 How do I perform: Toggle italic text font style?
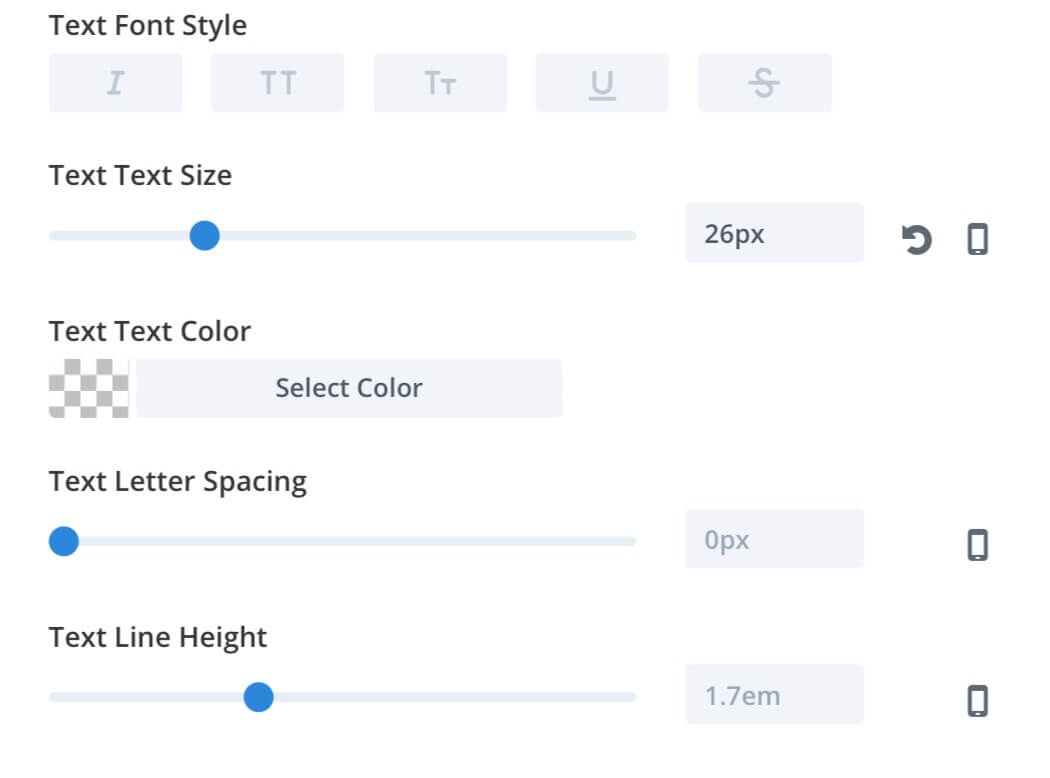click(115, 83)
